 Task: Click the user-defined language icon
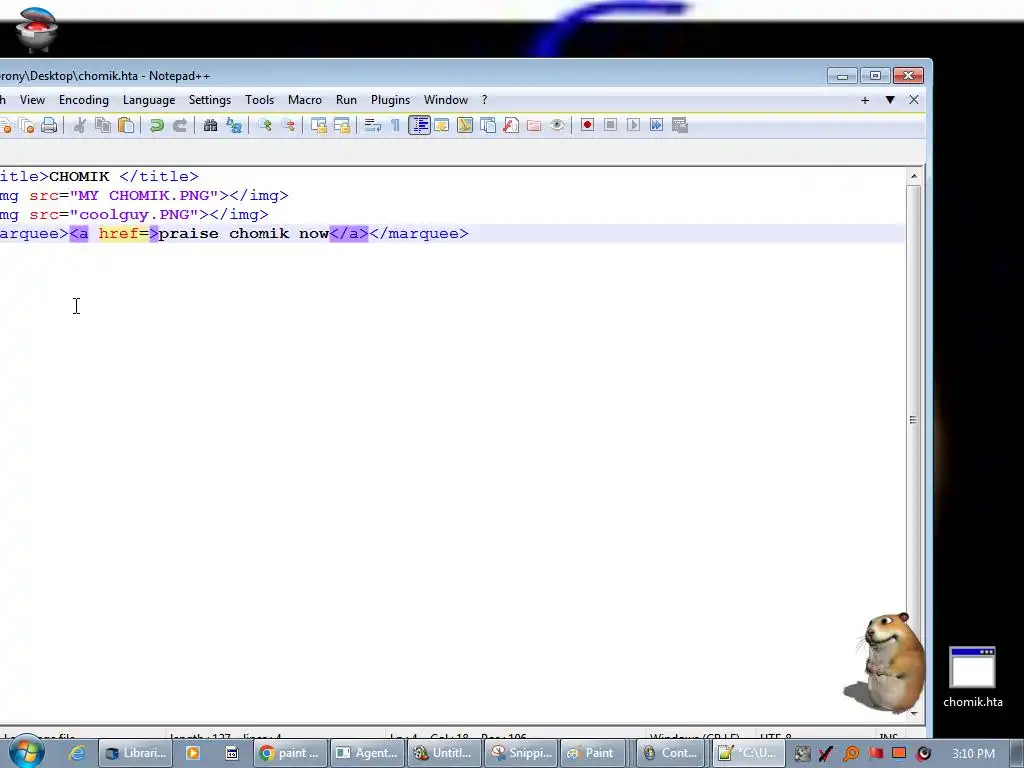pyautogui.click(x=442, y=125)
